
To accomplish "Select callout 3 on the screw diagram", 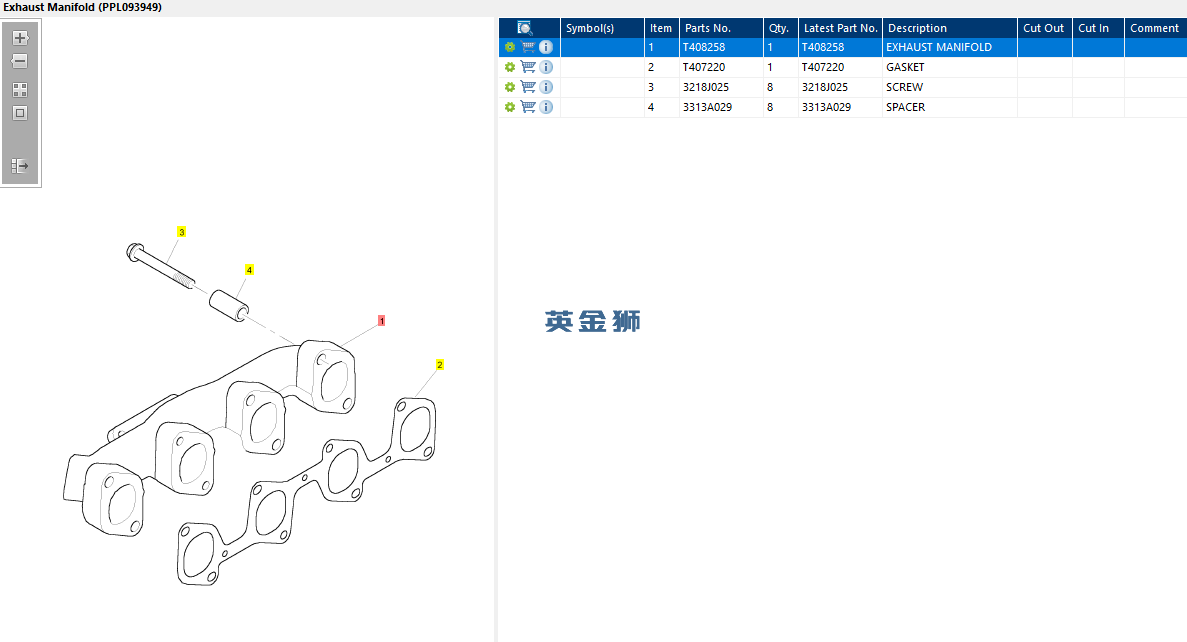I will (x=181, y=232).
